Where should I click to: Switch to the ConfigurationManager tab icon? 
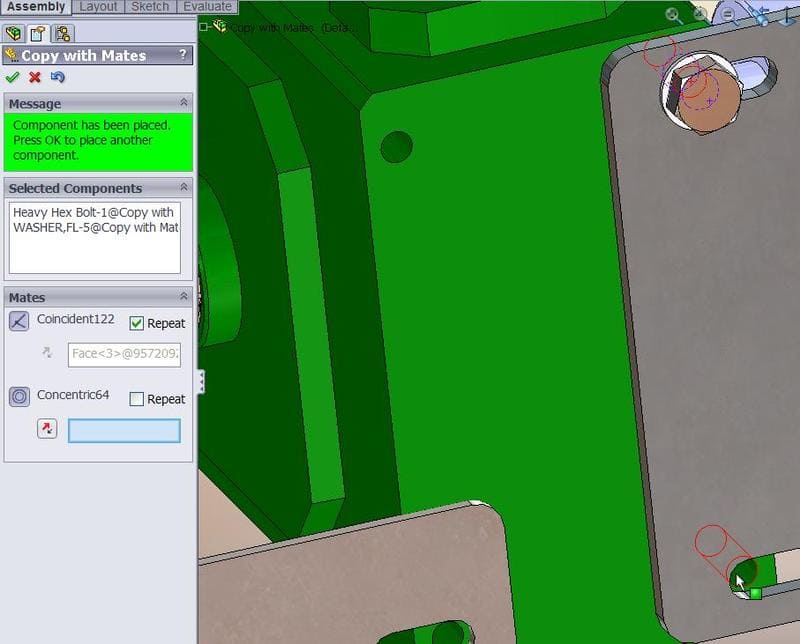[62, 34]
